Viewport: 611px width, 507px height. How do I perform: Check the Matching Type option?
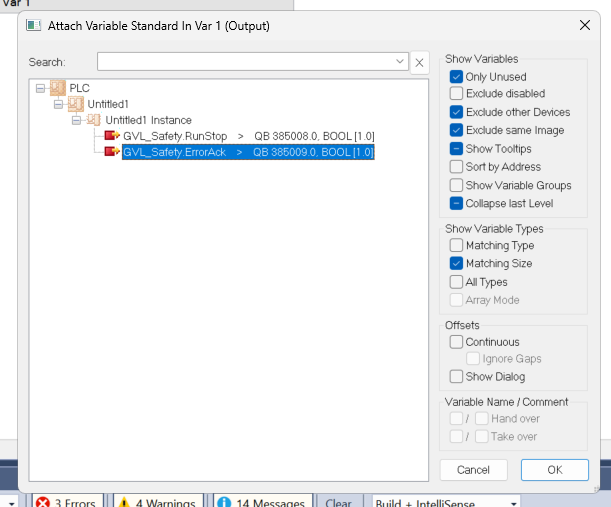[456, 246]
